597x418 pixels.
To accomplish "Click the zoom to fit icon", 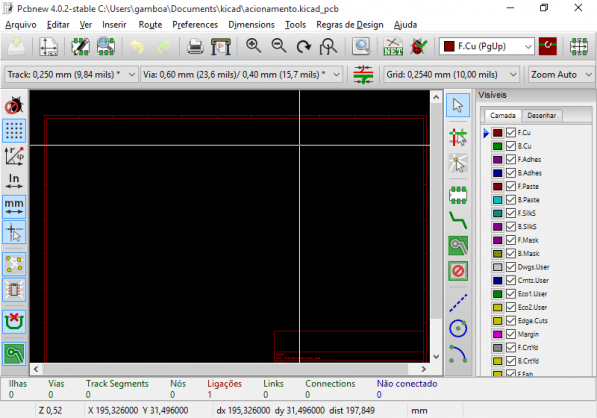I will (328, 46).
